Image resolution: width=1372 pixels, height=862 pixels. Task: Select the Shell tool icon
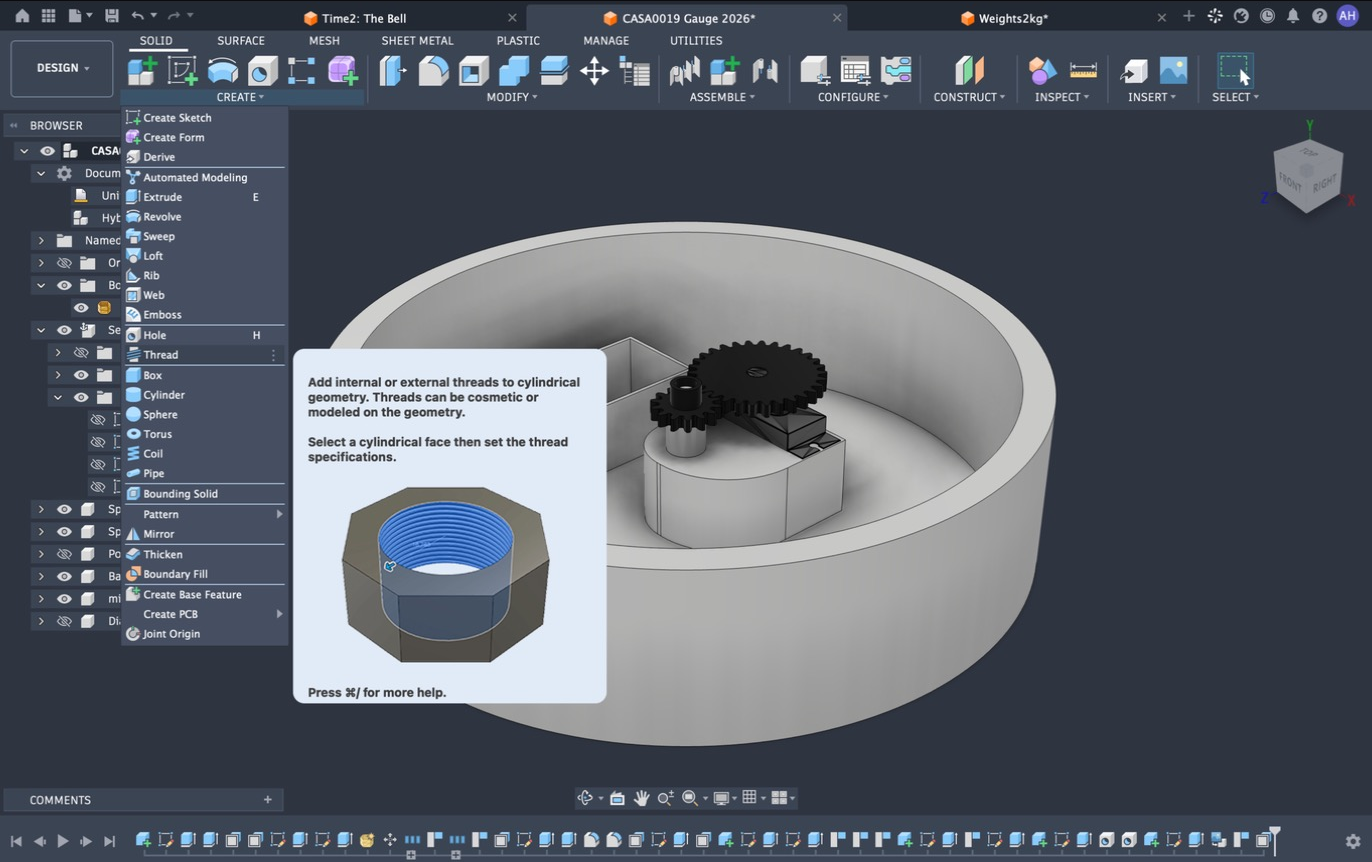tap(474, 71)
